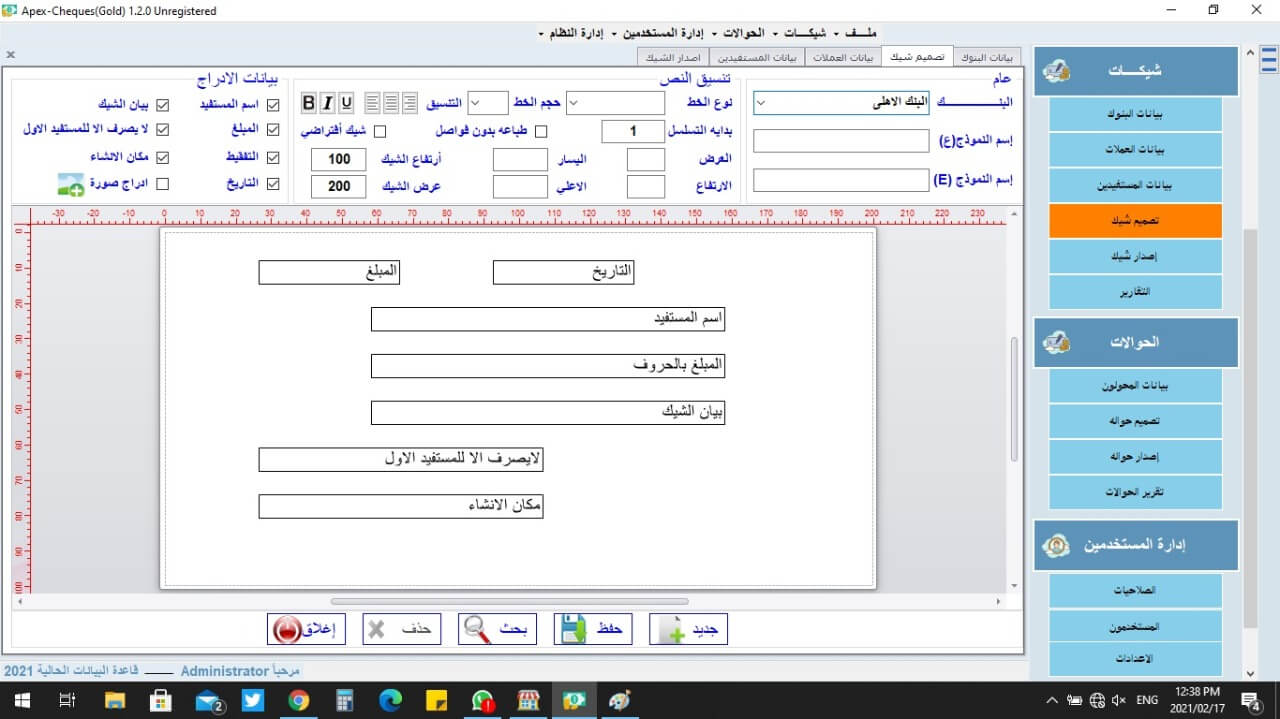1280x719 pixels.
Task: Enable the شيك أفتراضي checkbox
Action: click(x=380, y=131)
